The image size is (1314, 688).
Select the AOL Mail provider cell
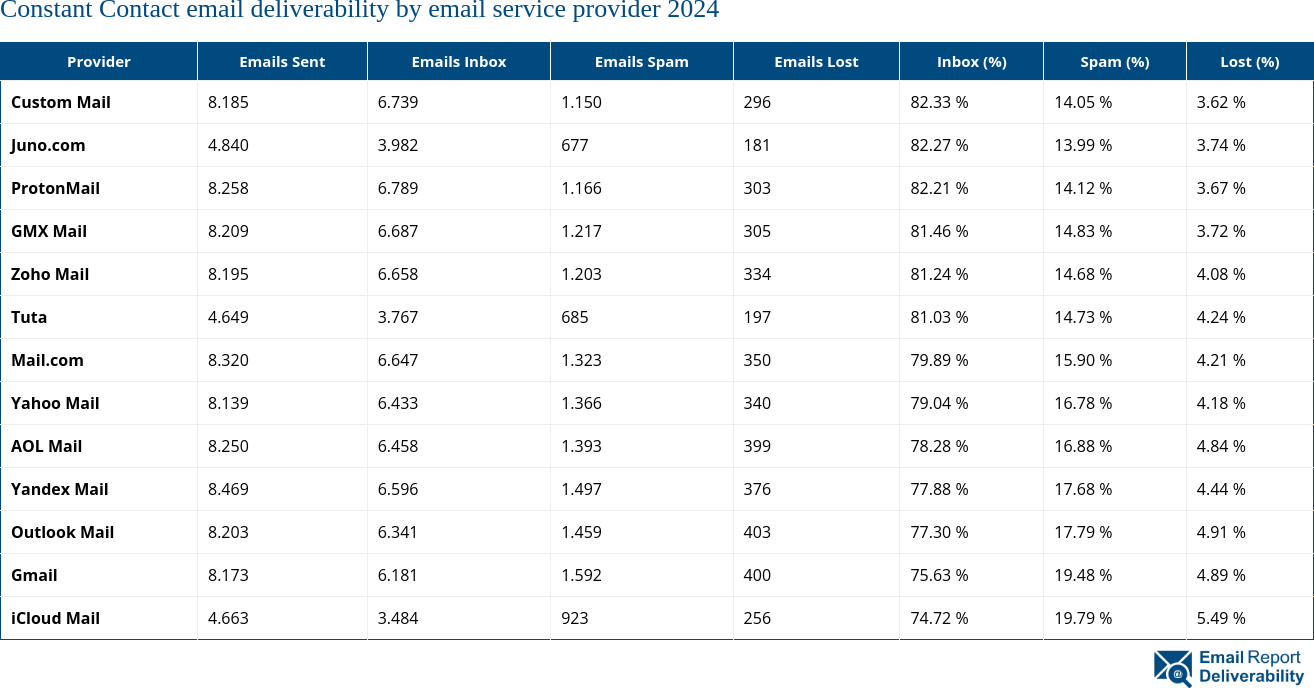coord(99,446)
